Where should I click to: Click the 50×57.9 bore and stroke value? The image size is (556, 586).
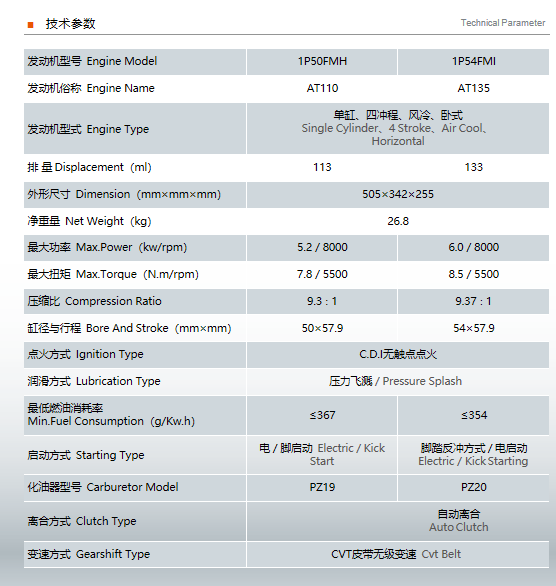click(x=322, y=328)
